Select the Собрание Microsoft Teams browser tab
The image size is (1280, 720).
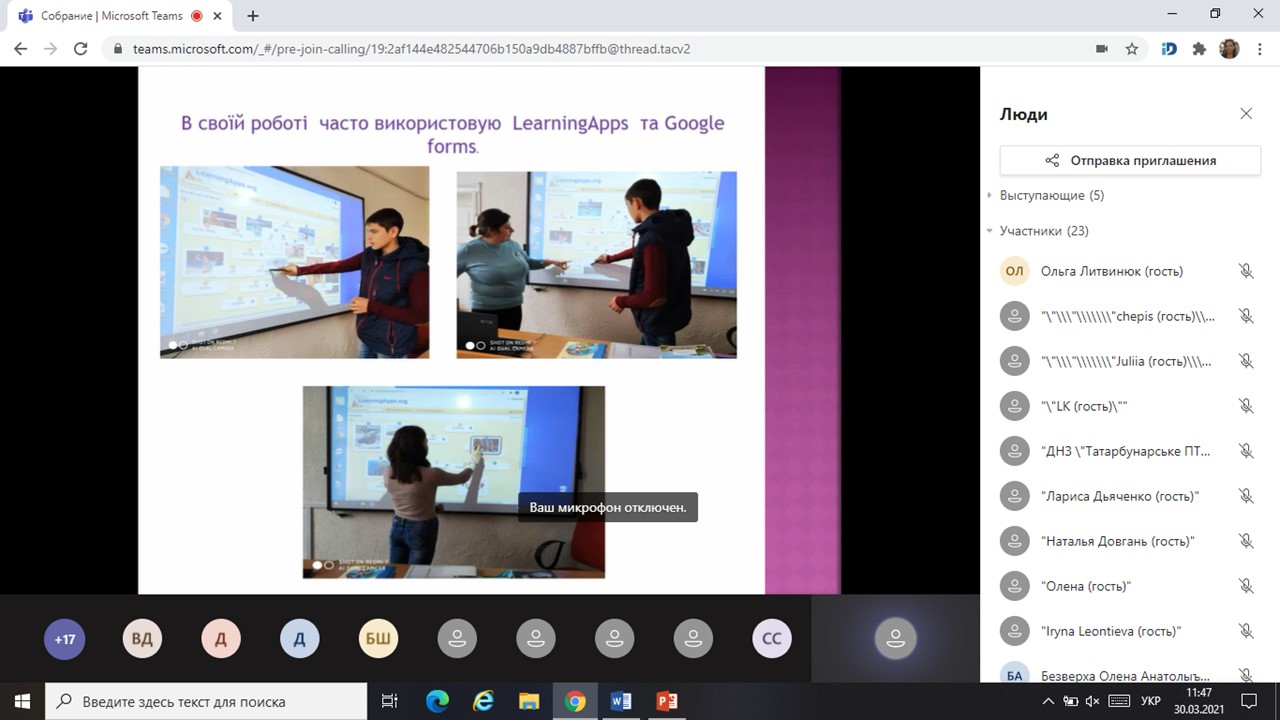pos(110,16)
